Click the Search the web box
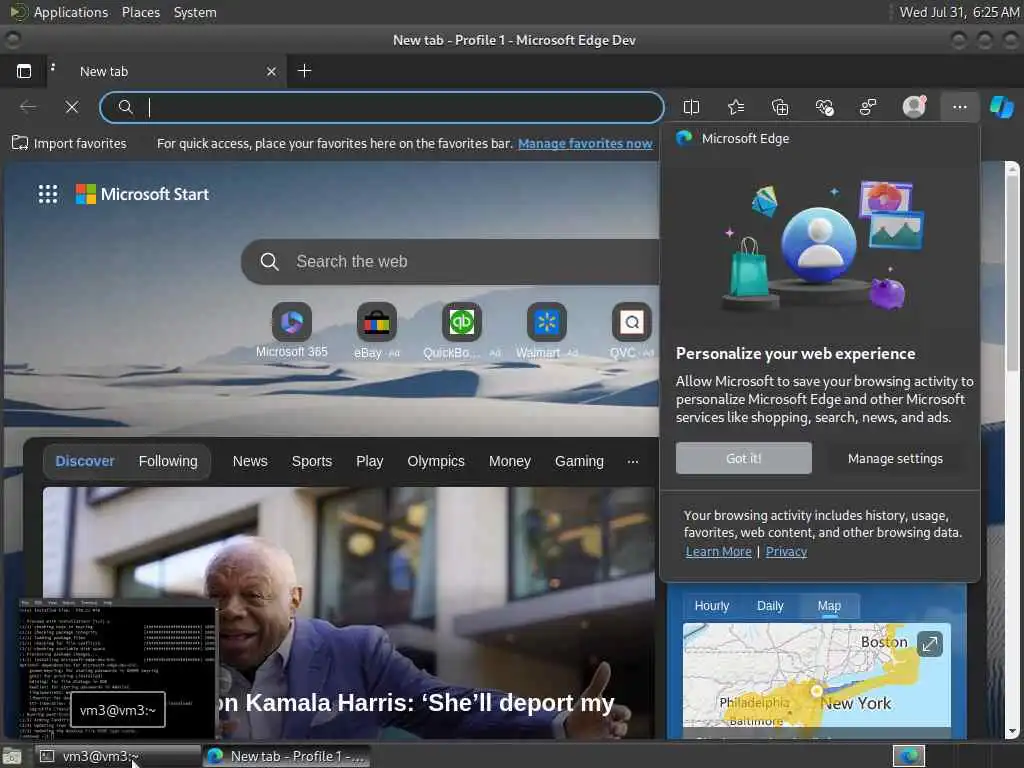The image size is (1024, 768). [451, 261]
